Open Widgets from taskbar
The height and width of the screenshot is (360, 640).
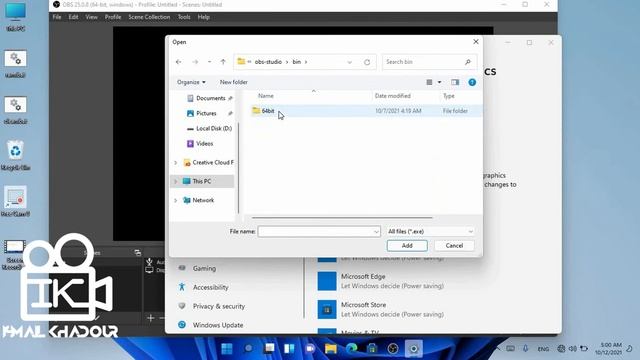point(289,349)
